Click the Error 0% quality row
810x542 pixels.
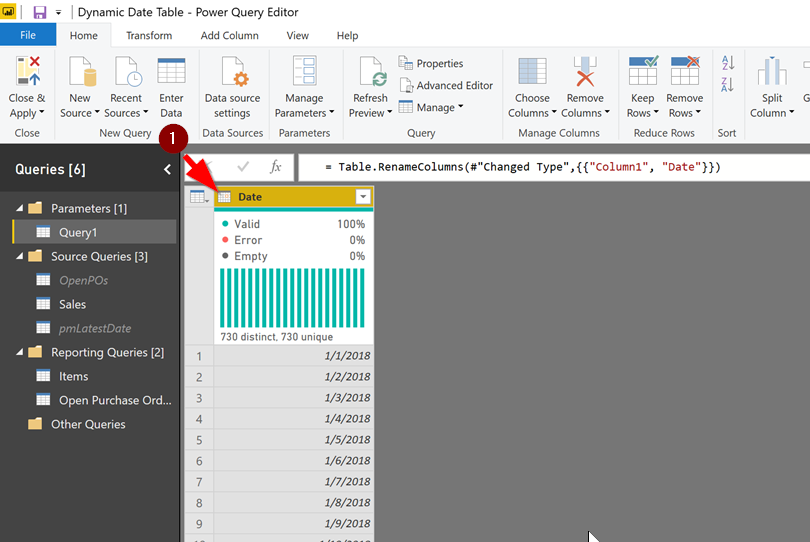[x=293, y=240]
